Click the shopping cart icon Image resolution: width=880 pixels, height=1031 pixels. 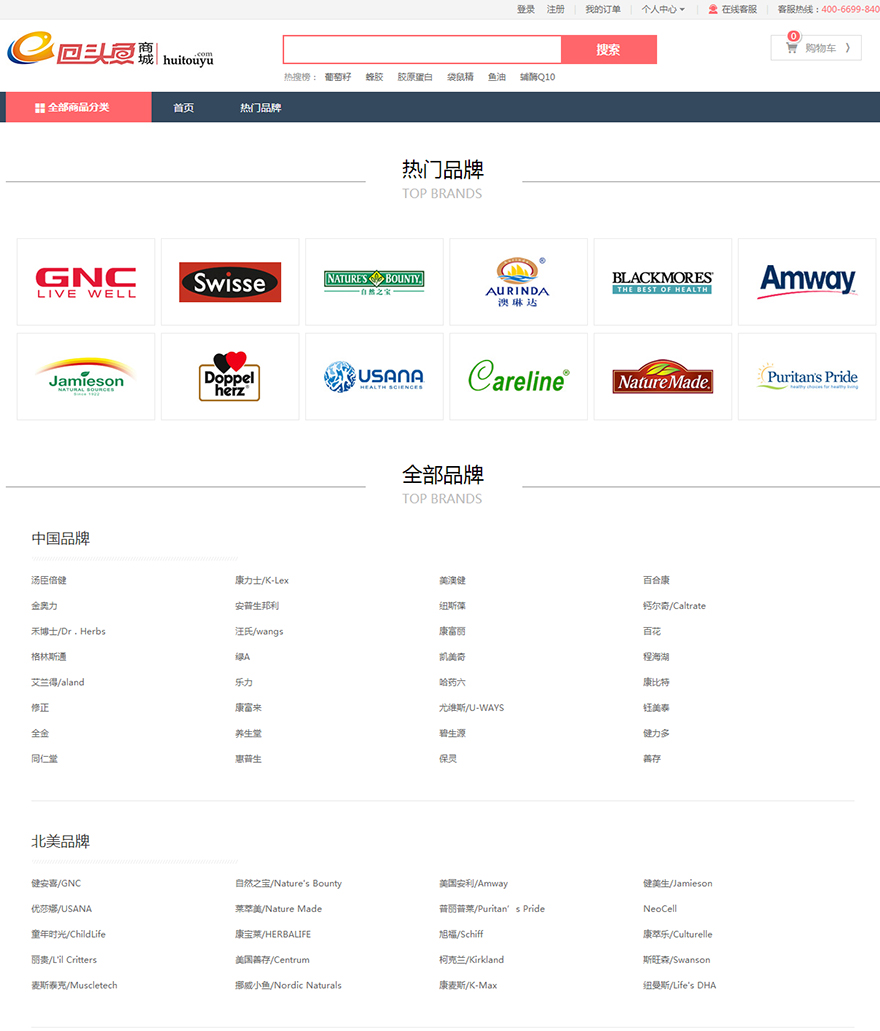[x=791, y=48]
